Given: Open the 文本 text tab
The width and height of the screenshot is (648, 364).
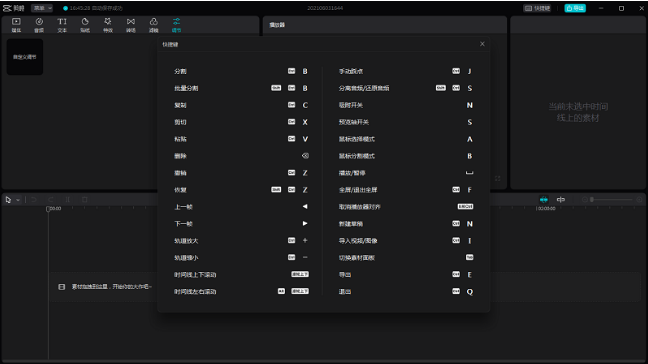Looking at the screenshot, I should (62, 25).
